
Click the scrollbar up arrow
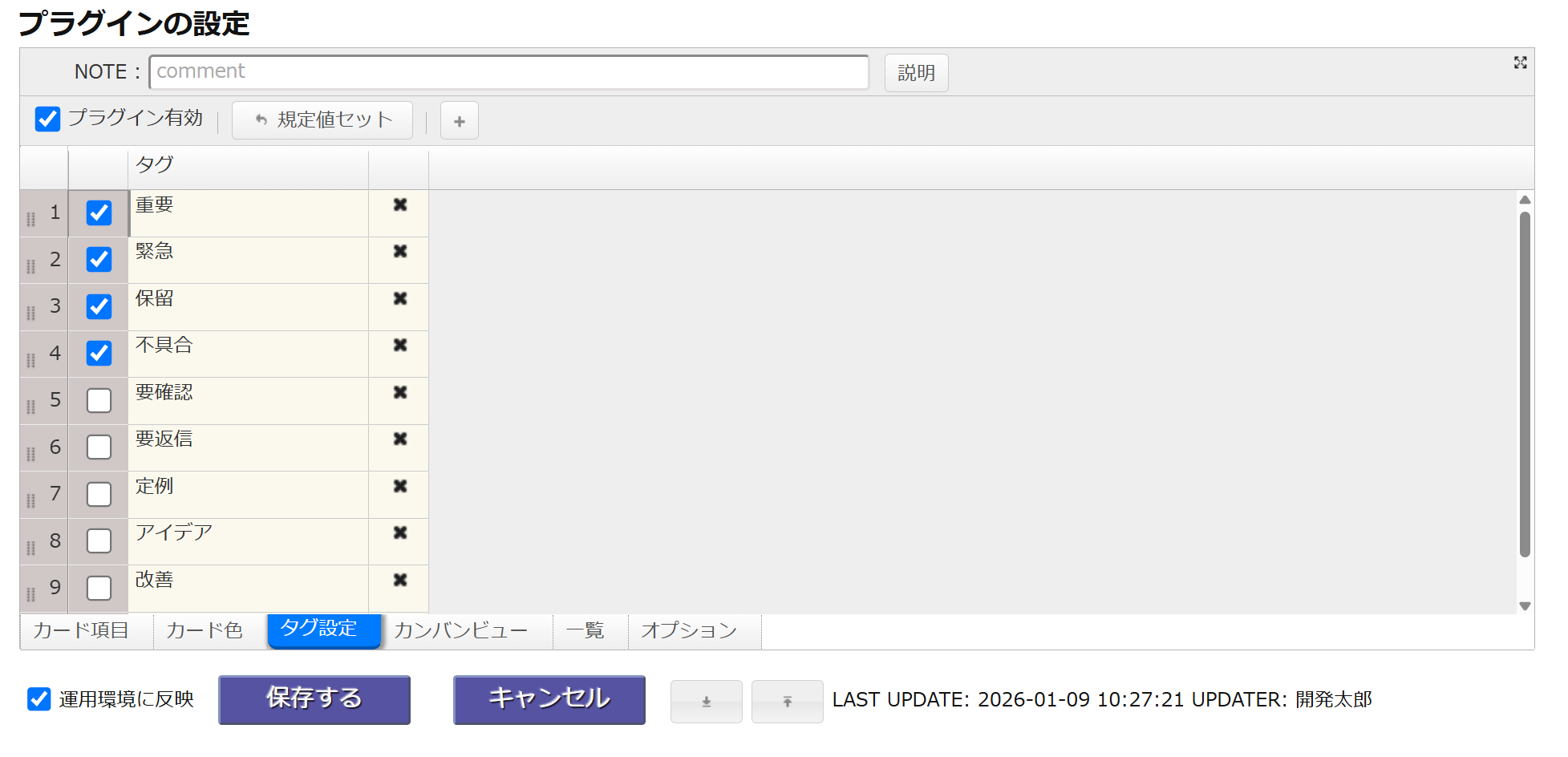1525,200
